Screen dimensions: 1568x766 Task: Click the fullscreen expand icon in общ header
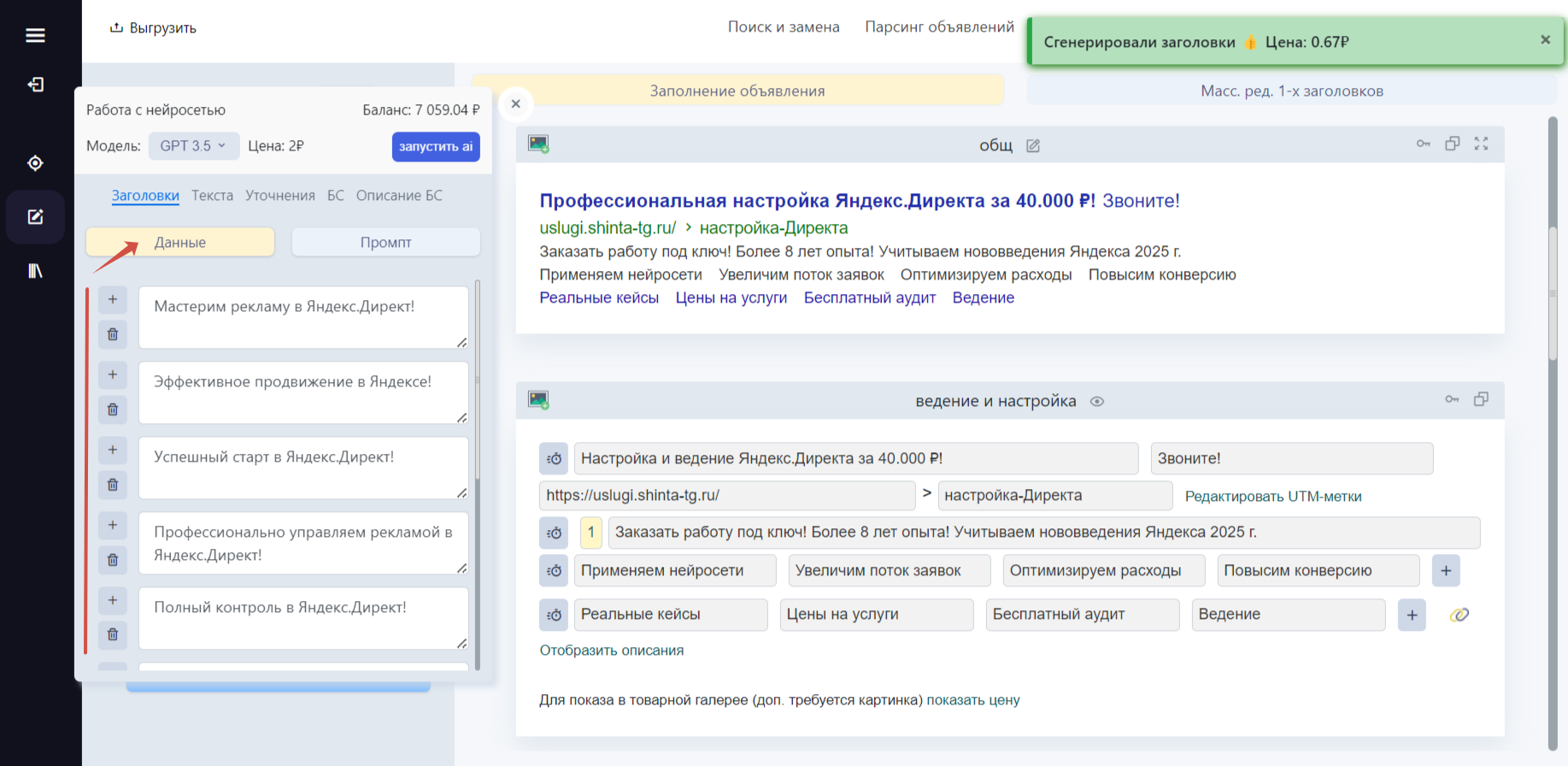(x=1482, y=144)
